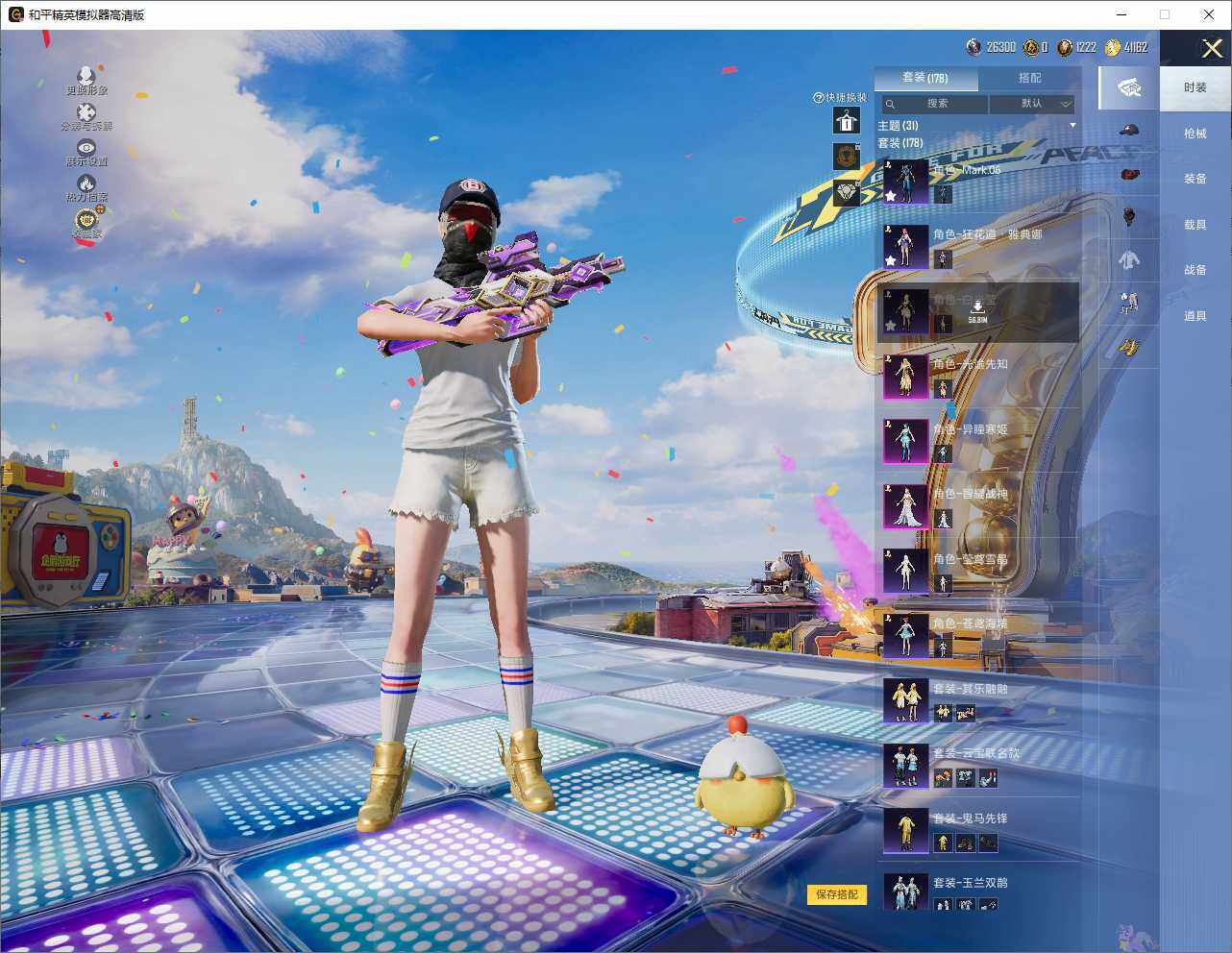
Task: Click the 角色-Mark.06 outfit name
Action: point(967,170)
